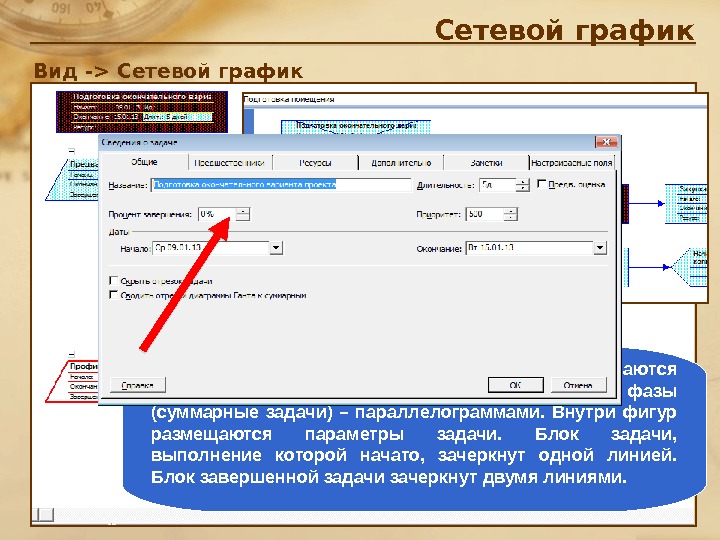Collapse the Профи... summary task using minus sign
720x540 pixels.
[72, 354]
